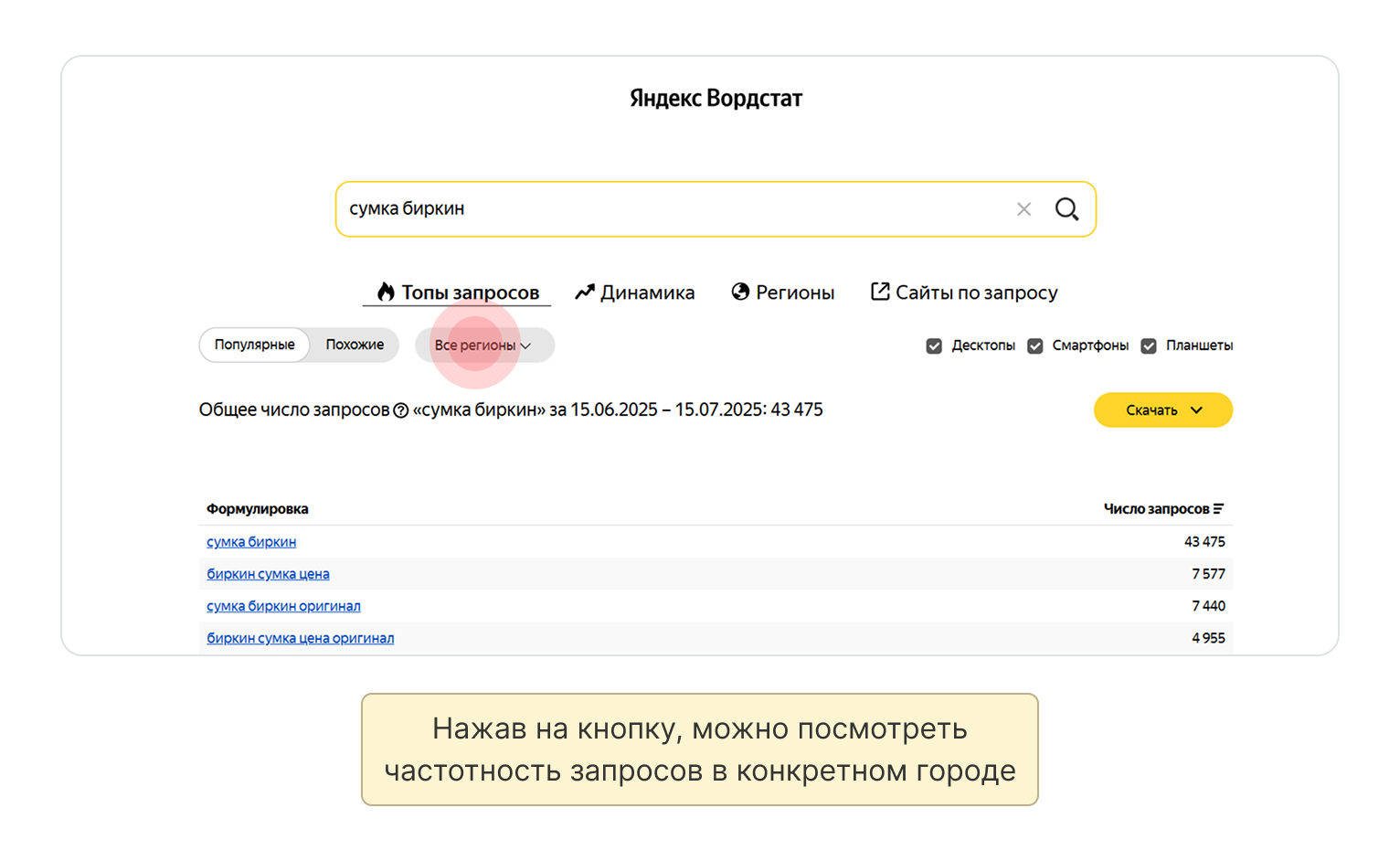Click the sort icon beside Число запросов

coord(1218,509)
